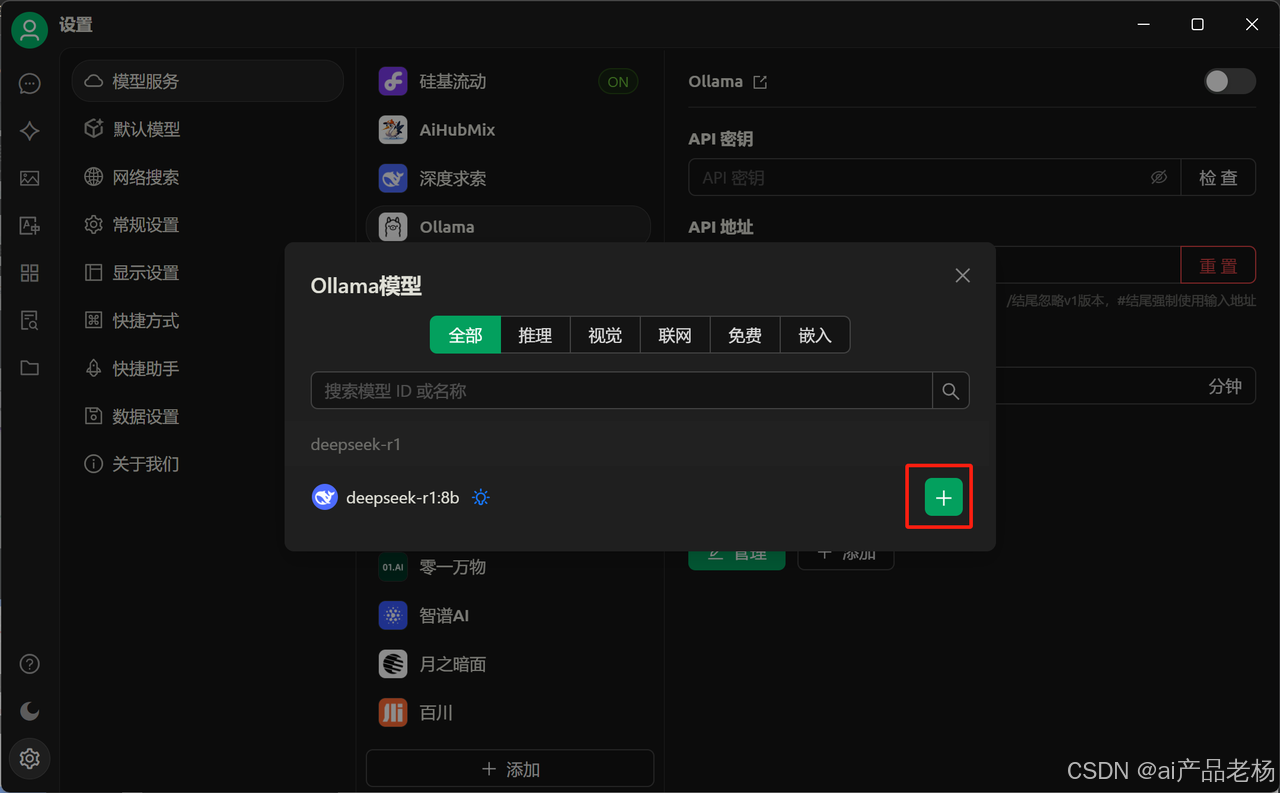This screenshot has height=793, width=1280.
Task: Select the Ollama provider row
Action: pos(508,227)
